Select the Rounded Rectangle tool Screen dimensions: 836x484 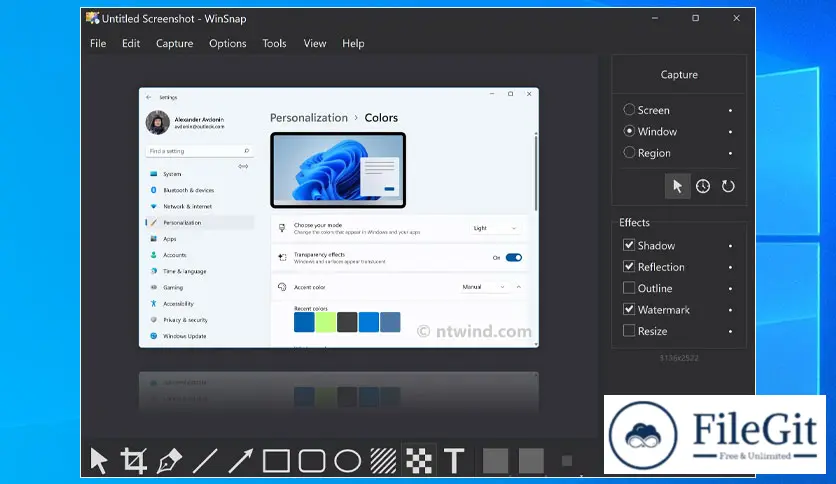312,461
